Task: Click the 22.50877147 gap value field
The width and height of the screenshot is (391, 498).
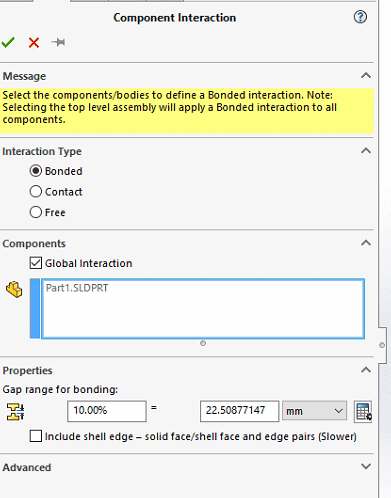Action: click(239, 411)
